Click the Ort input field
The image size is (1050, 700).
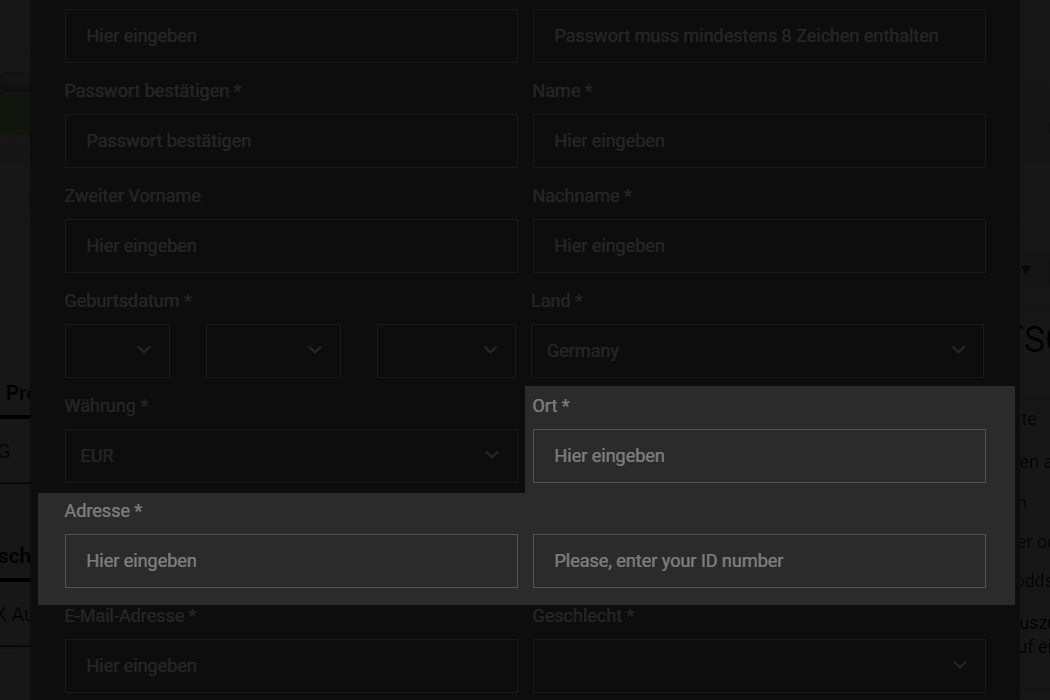(x=759, y=456)
